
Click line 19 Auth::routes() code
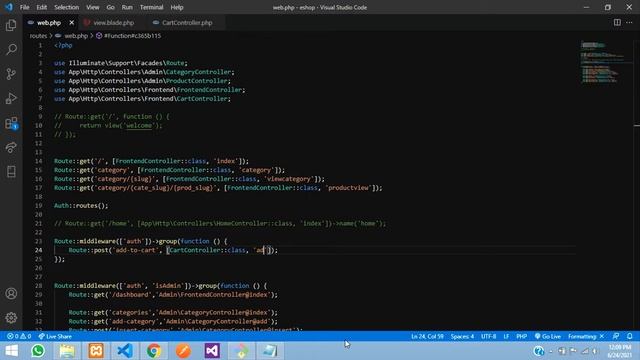81,206
